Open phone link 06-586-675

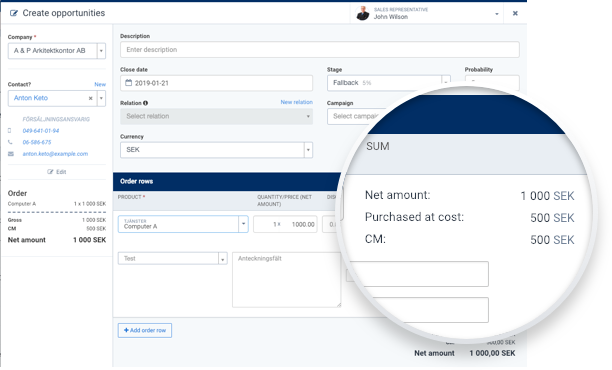coord(37,142)
